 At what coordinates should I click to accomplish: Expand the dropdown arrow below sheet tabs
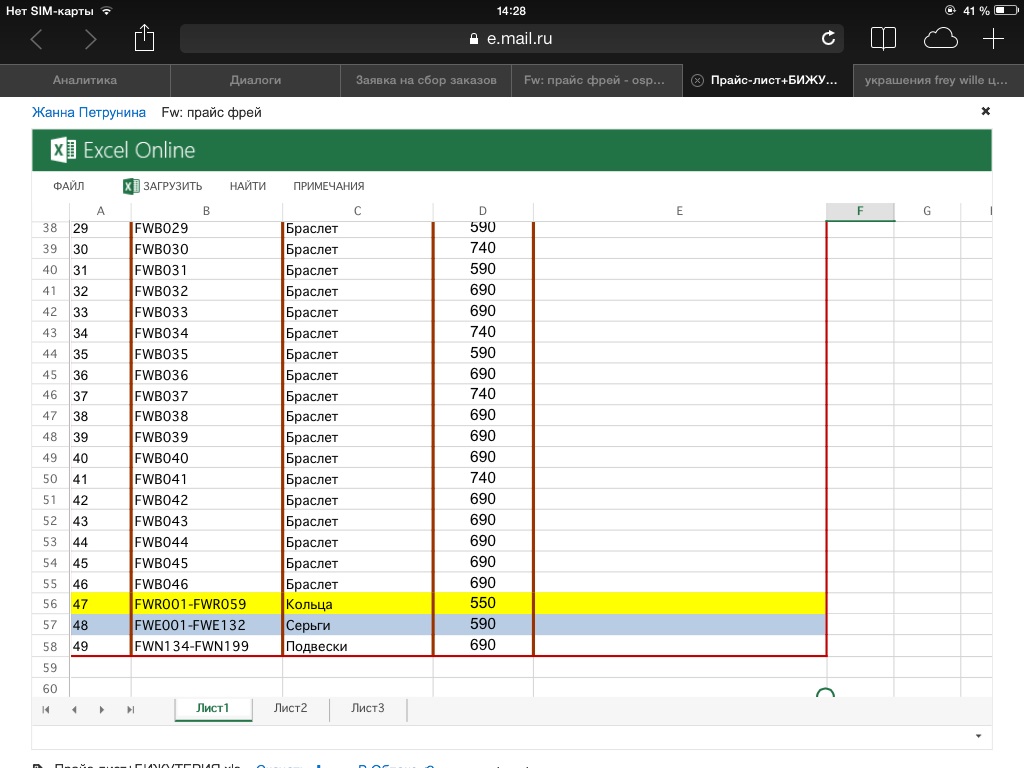(x=977, y=736)
